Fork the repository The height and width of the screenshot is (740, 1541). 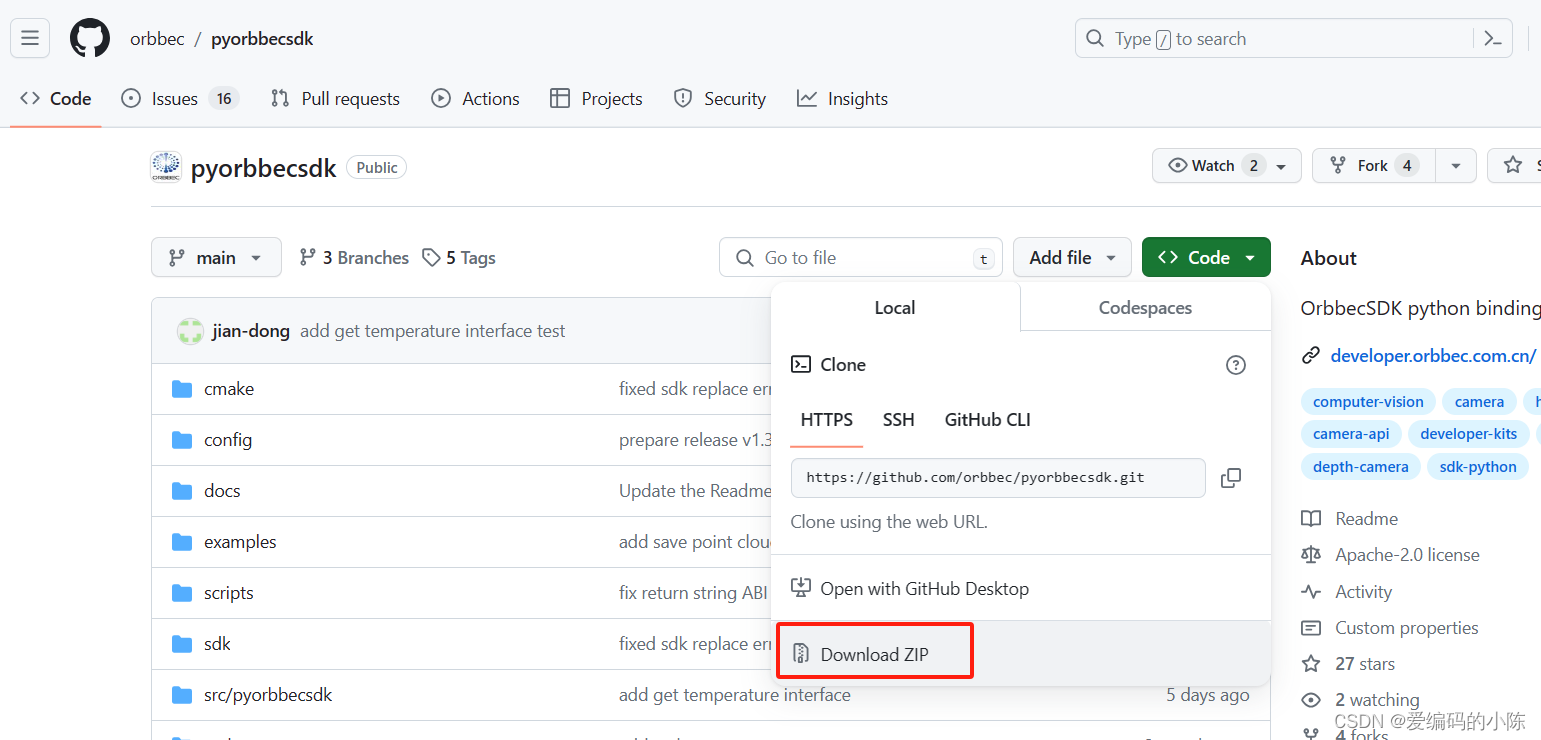[1374, 165]
